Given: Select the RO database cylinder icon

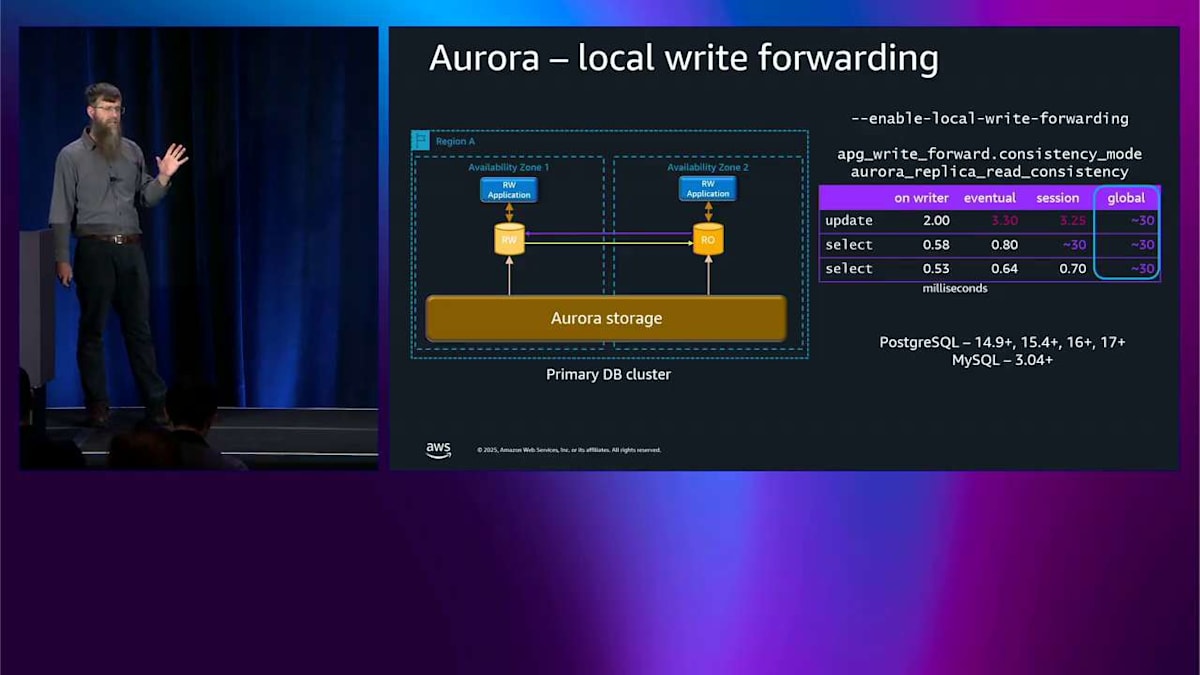Looking at the screenshot, I should pos(708,239).
